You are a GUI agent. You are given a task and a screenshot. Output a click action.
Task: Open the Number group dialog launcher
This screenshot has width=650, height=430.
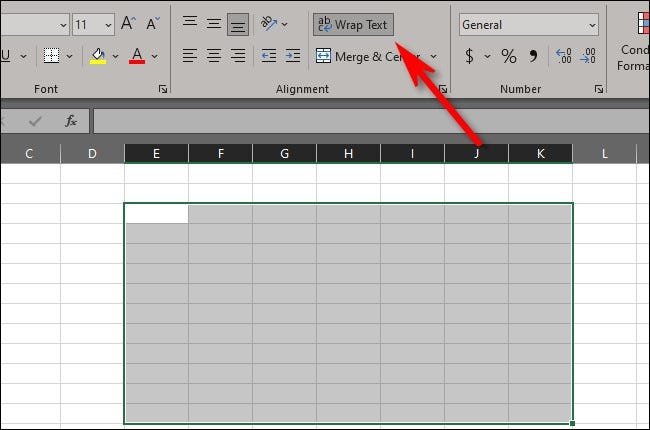pos(599,89)
